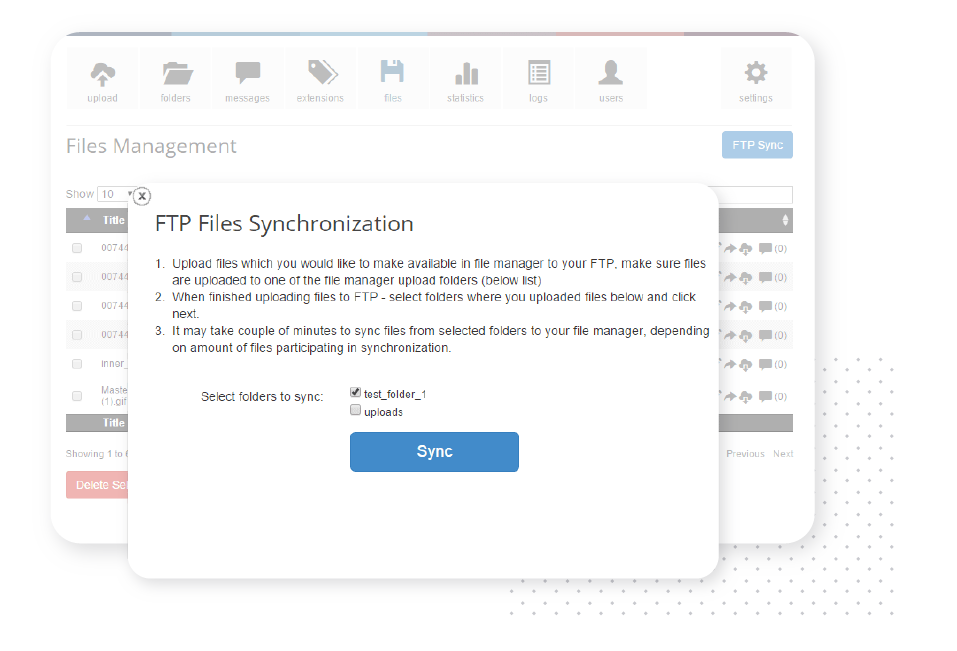Check the uploads folder checkbox
This screenshot has width=957, height=651.
tap(356, 410)
